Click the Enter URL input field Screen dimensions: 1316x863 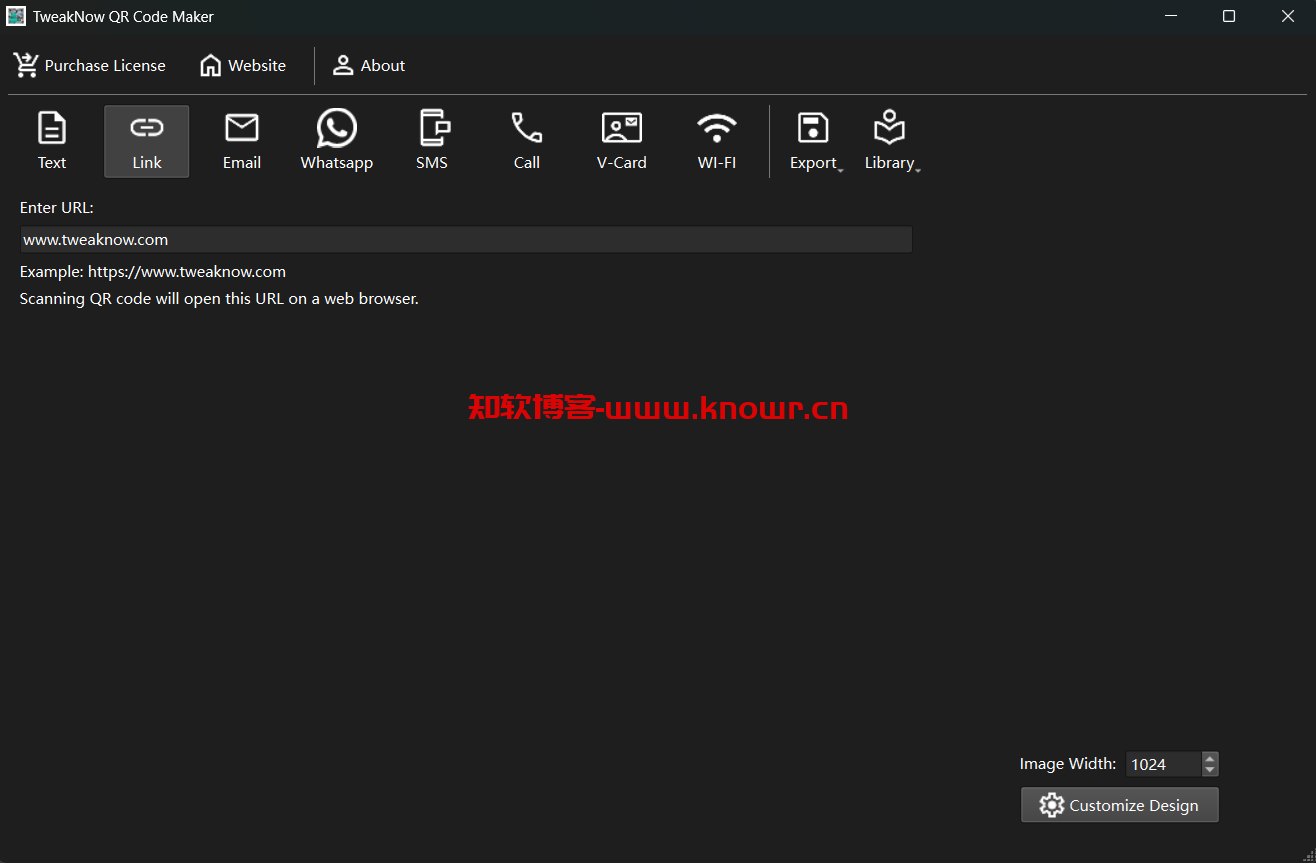[466, 240]
